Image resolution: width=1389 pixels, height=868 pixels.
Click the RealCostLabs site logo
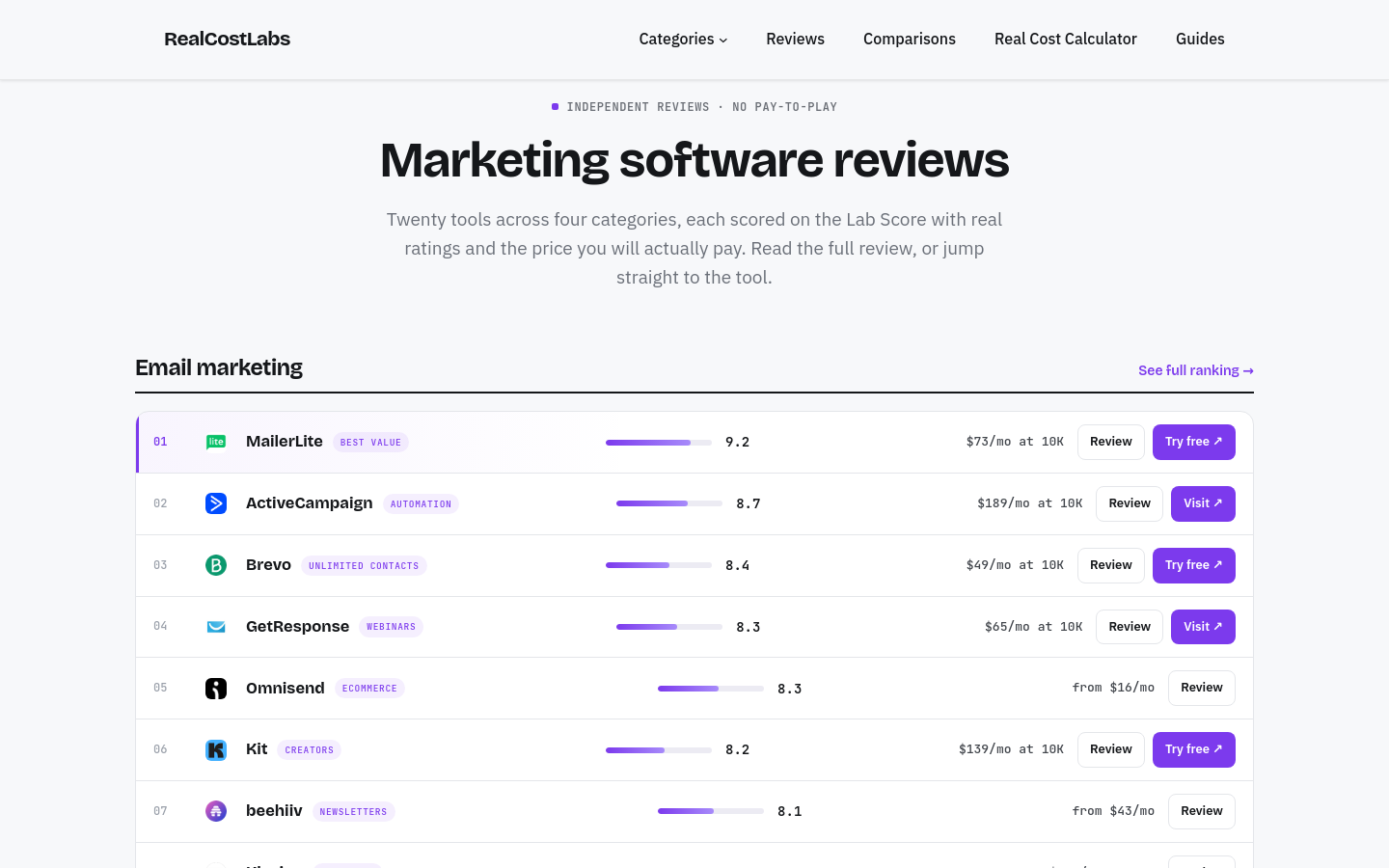coord(227,39)
